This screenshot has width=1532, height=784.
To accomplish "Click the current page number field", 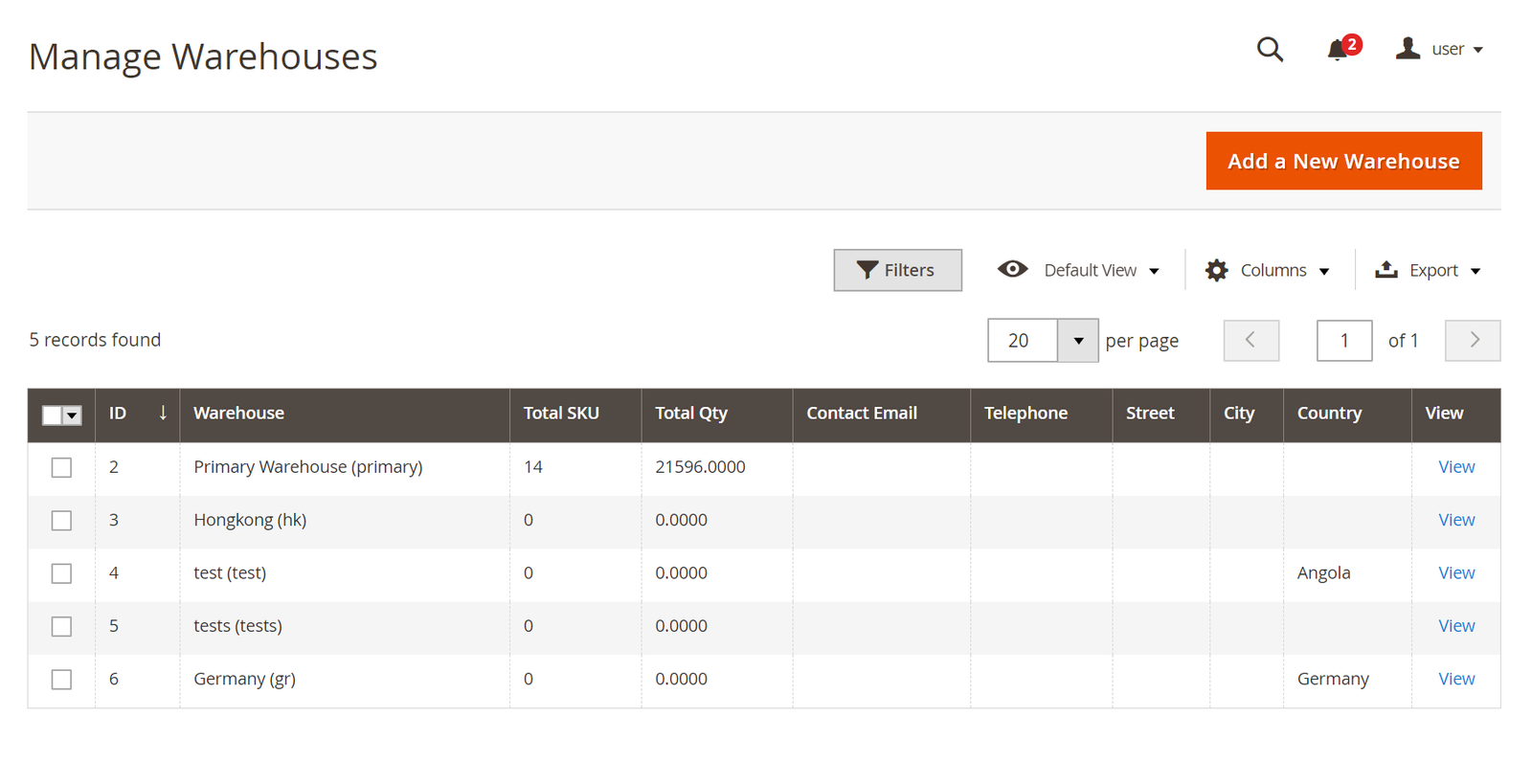I will click(1344, 341).
